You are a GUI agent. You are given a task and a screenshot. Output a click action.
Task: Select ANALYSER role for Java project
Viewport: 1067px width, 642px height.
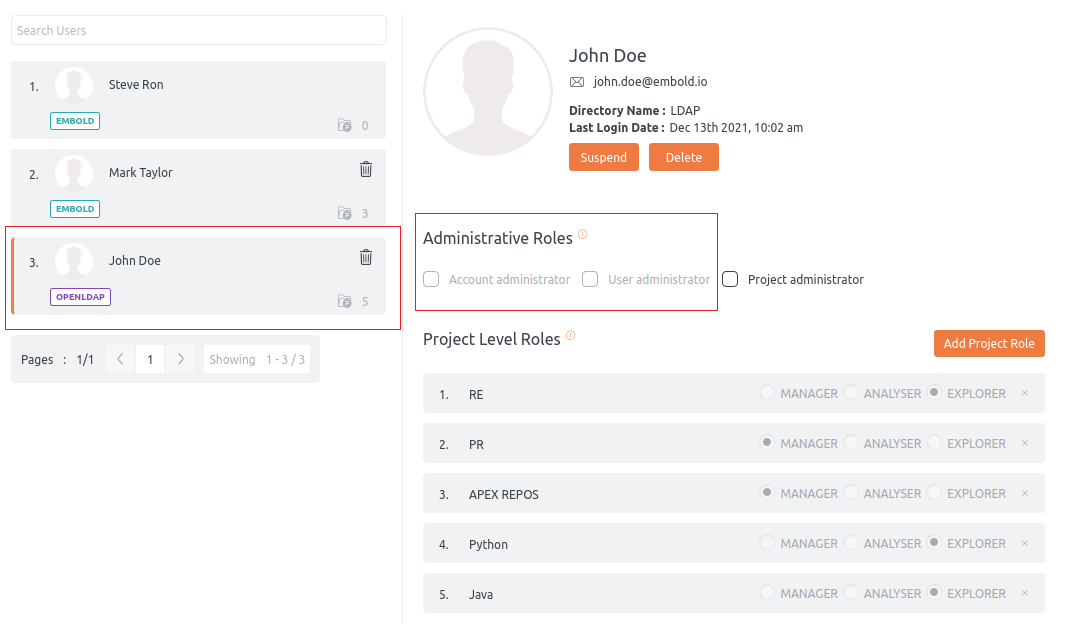tap(851, 593)
